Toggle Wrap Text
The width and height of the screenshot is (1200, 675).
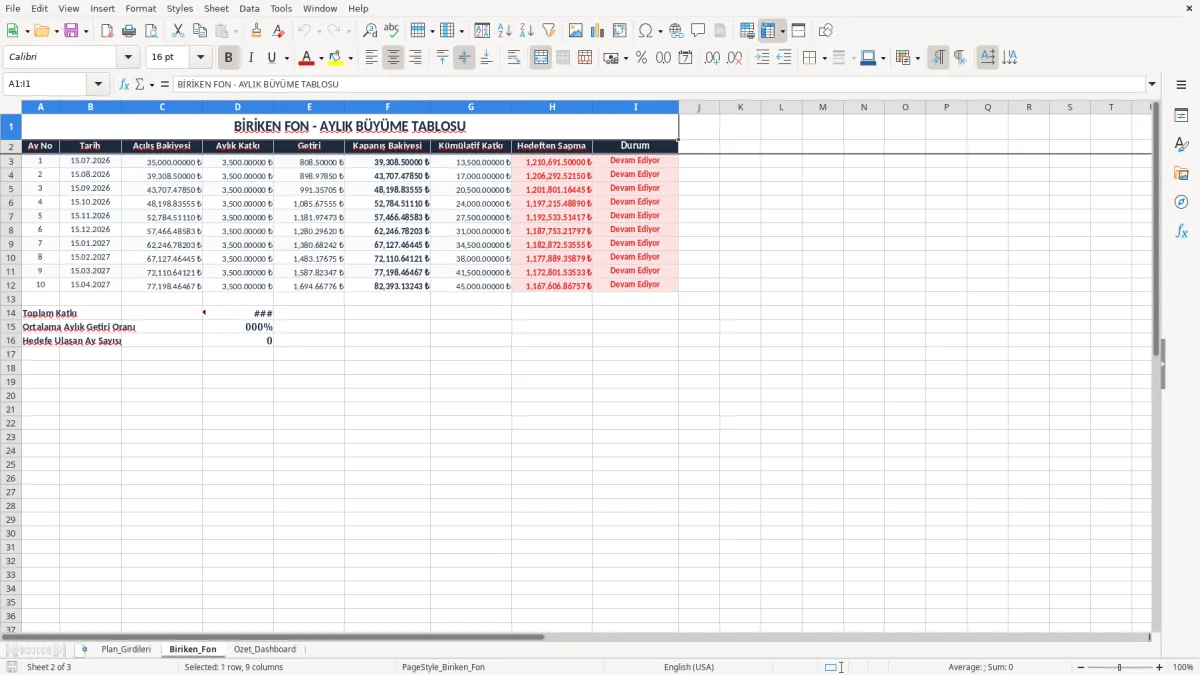(514, 58)
